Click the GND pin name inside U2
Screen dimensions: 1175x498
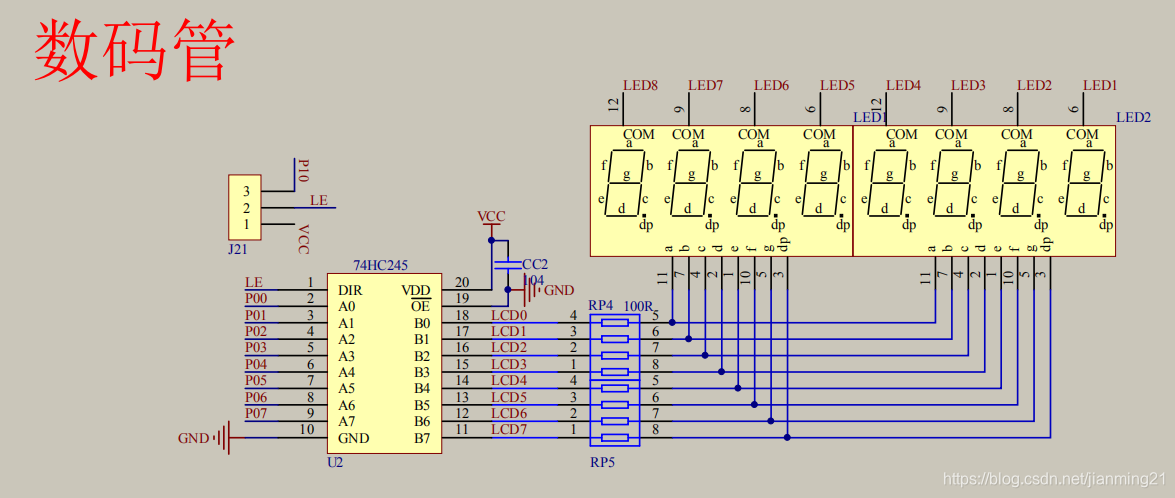(x=354, y=438)
